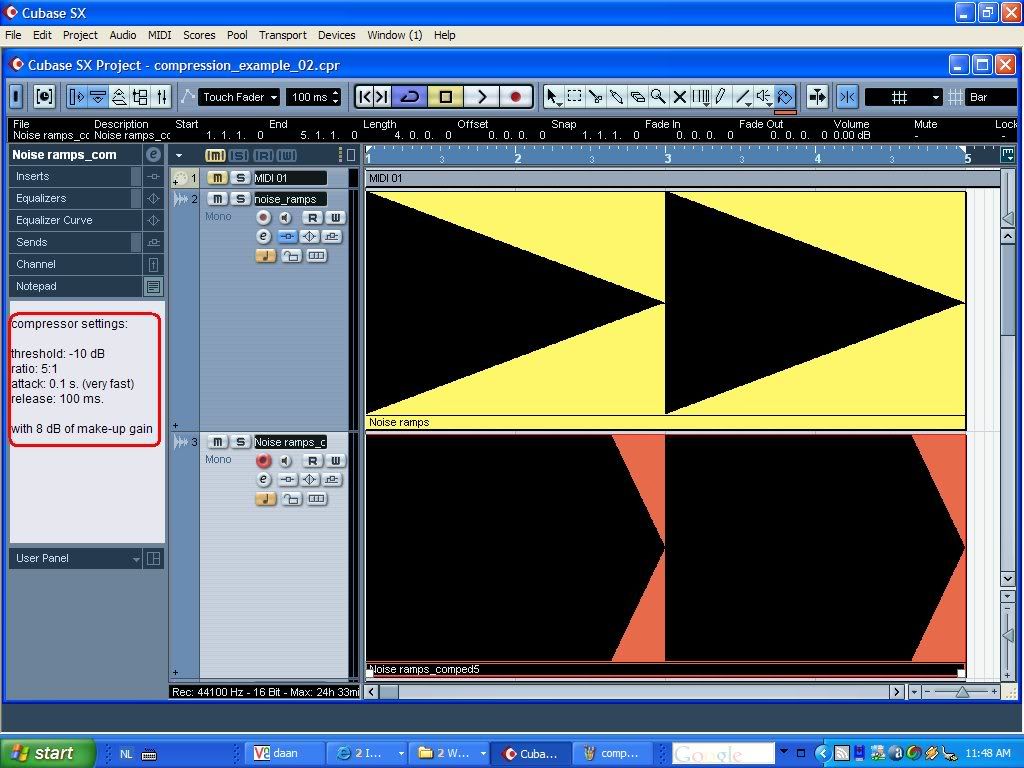Screen dimensions: 1024x768
Task: Mute the MIDI 01 track
Action: (x=217, y=178)
